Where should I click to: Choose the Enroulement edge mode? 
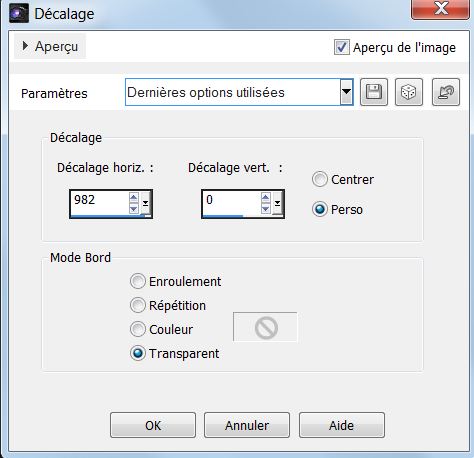click(138, 281)
